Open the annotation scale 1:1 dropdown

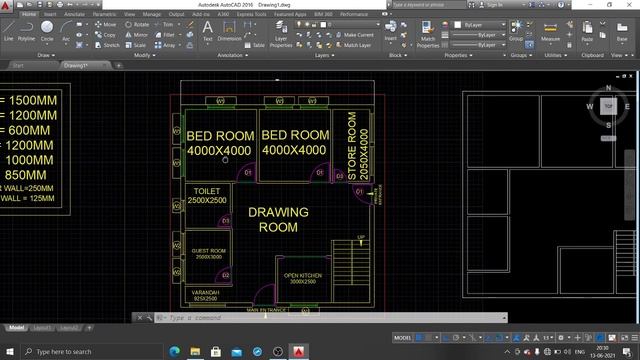point(548,338)
